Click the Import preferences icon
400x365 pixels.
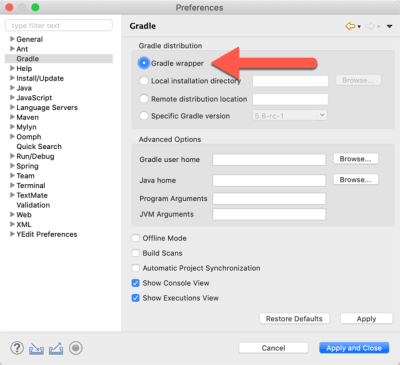click(x=36, y=348)
